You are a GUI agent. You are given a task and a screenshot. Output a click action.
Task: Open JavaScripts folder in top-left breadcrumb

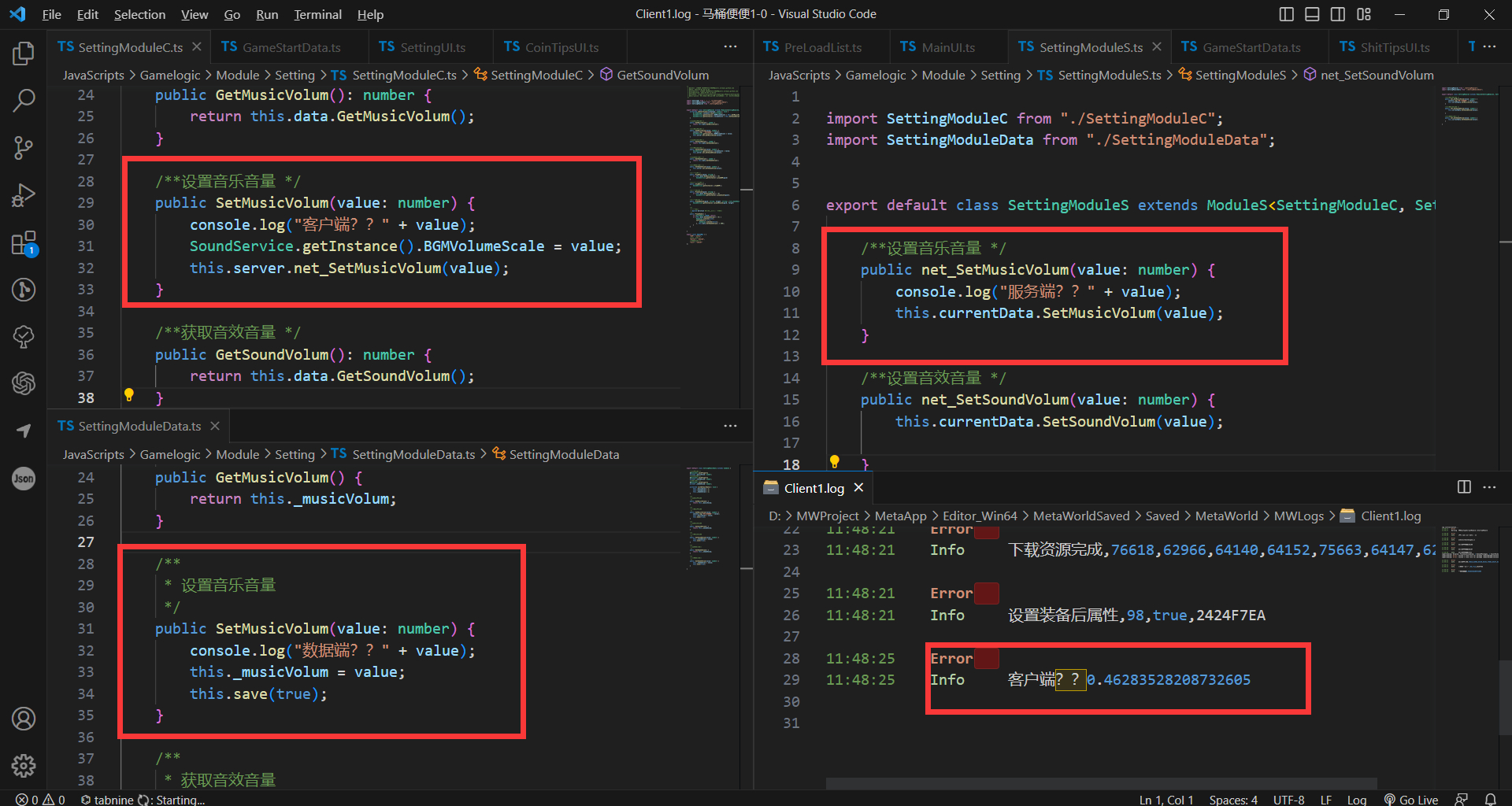pos(94,75)
